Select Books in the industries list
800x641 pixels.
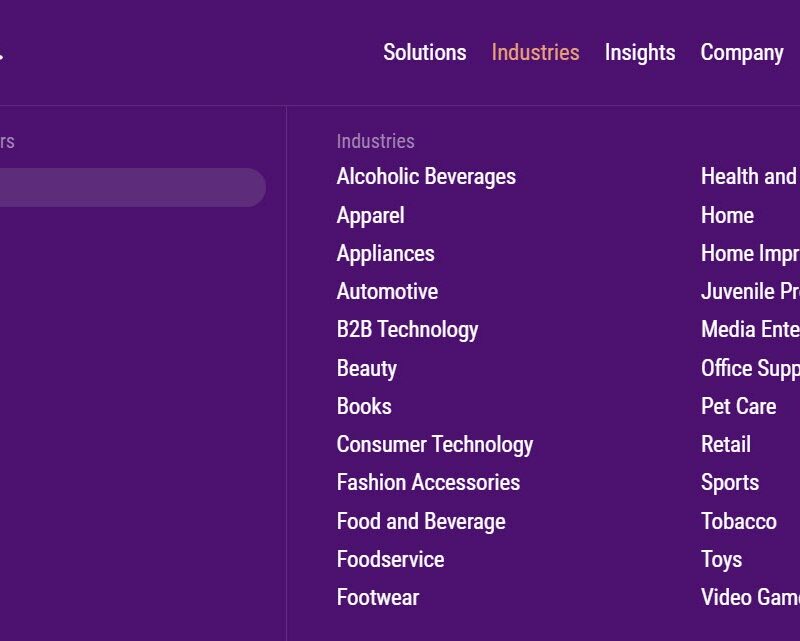364,406
